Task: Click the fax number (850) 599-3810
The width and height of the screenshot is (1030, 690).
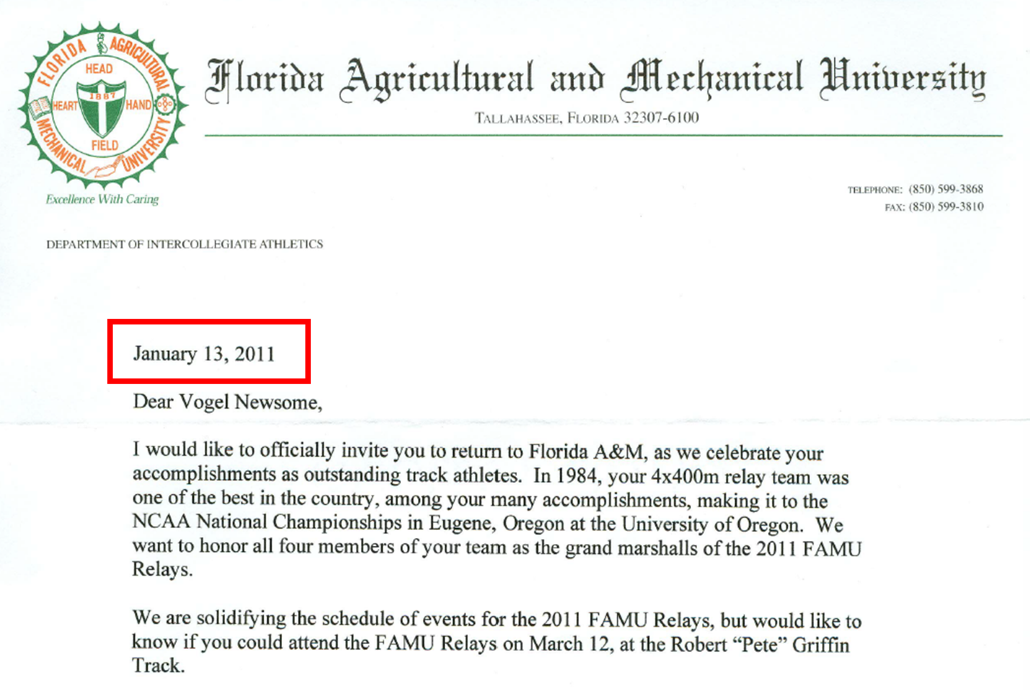Action: coord(946,207)
